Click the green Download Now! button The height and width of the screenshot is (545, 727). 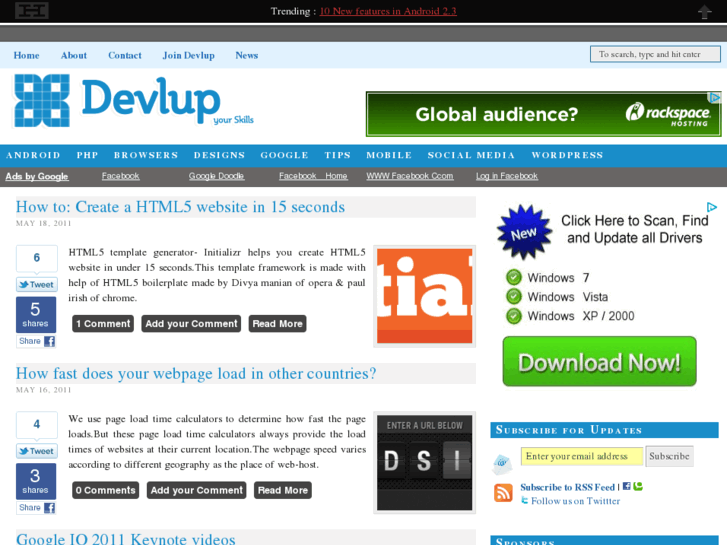(599, 361)
